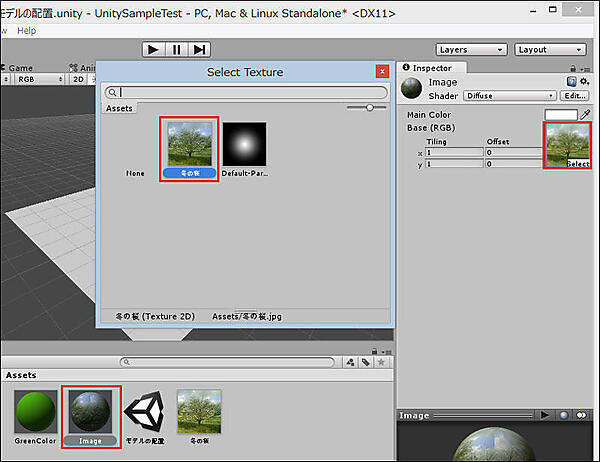This screenshot has height=462, width=600.
Task: Click the Assets breadcrumb in Project panel
Action: pos(21,375)
